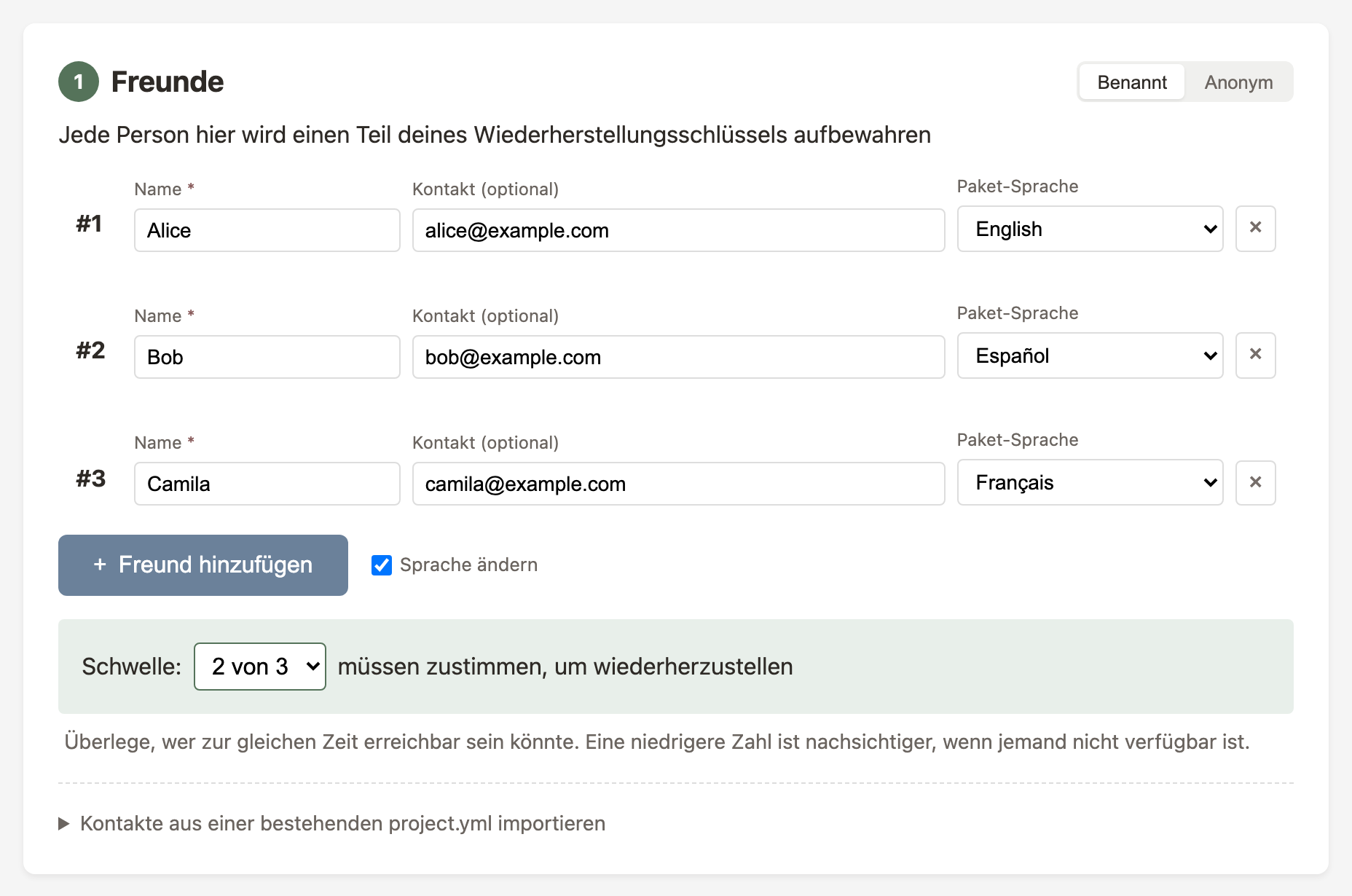Switch to the Anonym tab
The height and width of the screenshot is (896, 1352).
1238,82
